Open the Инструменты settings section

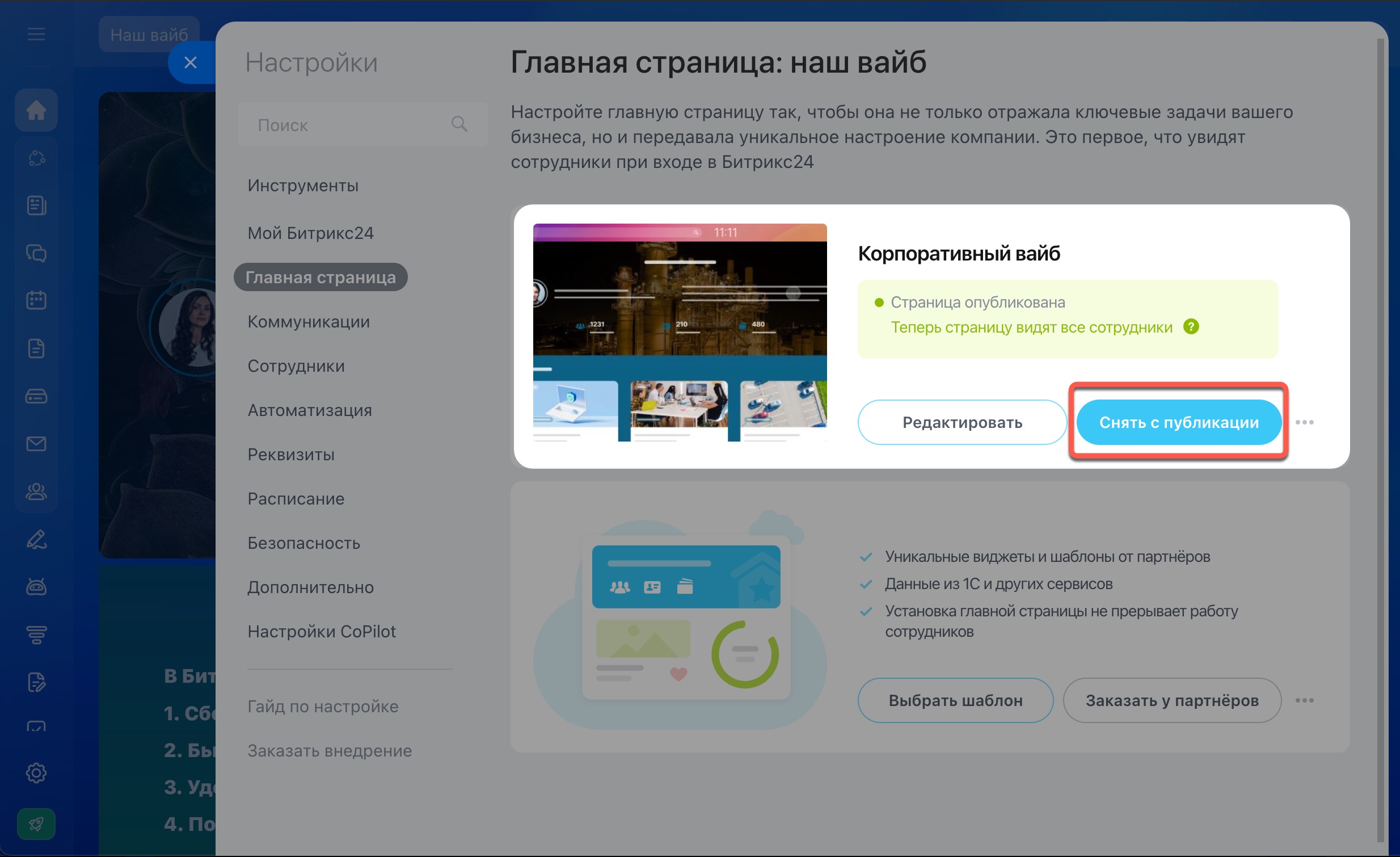303,185
